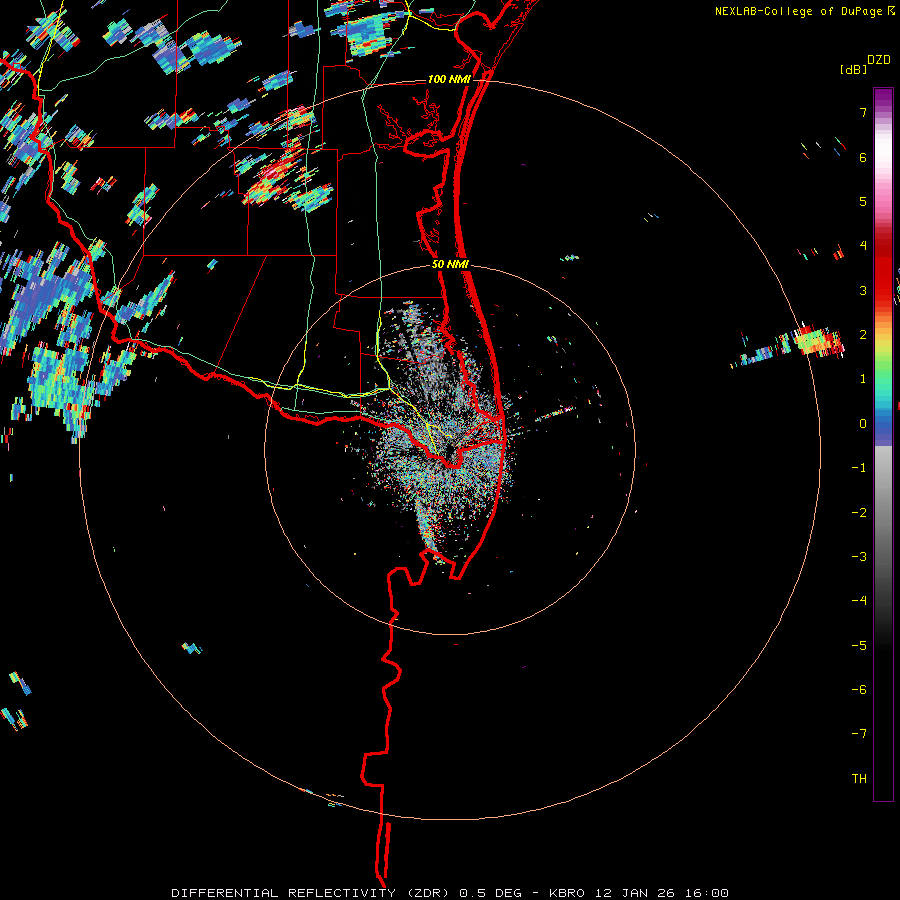Click the 3 dB value on color scale
This screenshot has width=900, height=900.
pos(863,290)
